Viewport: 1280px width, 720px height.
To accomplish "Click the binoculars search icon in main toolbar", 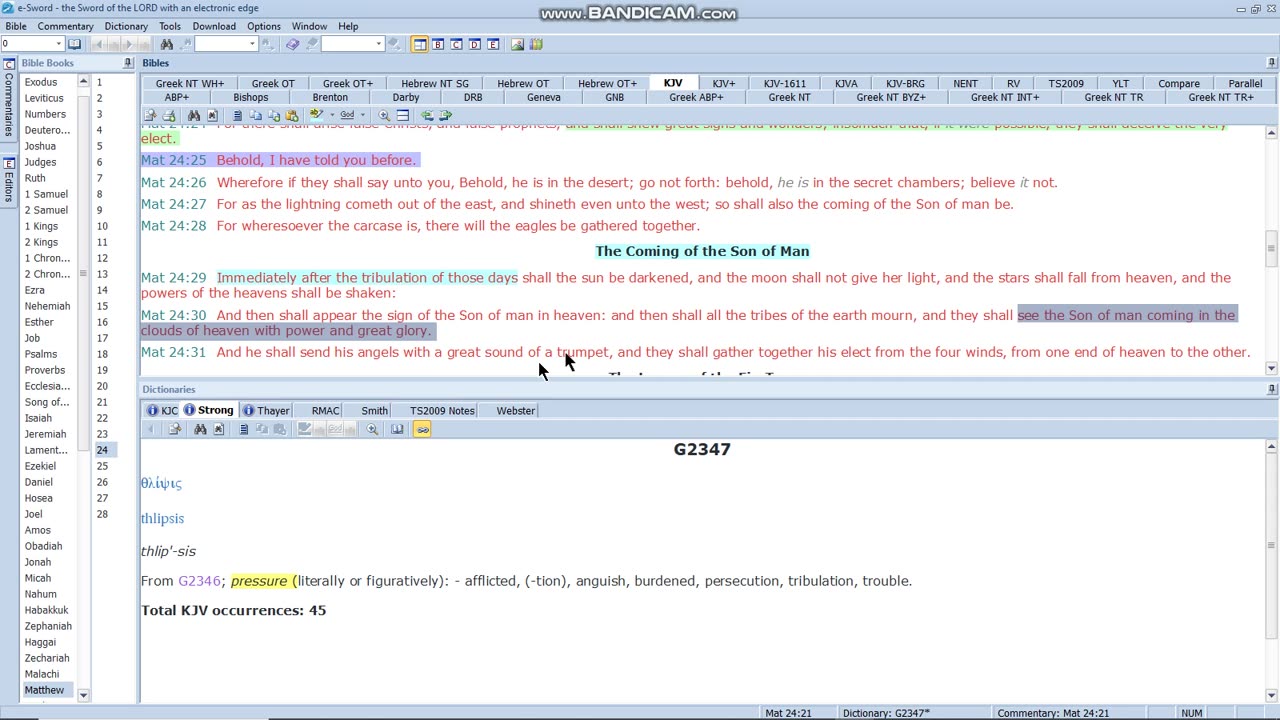I will pos(167,44).
